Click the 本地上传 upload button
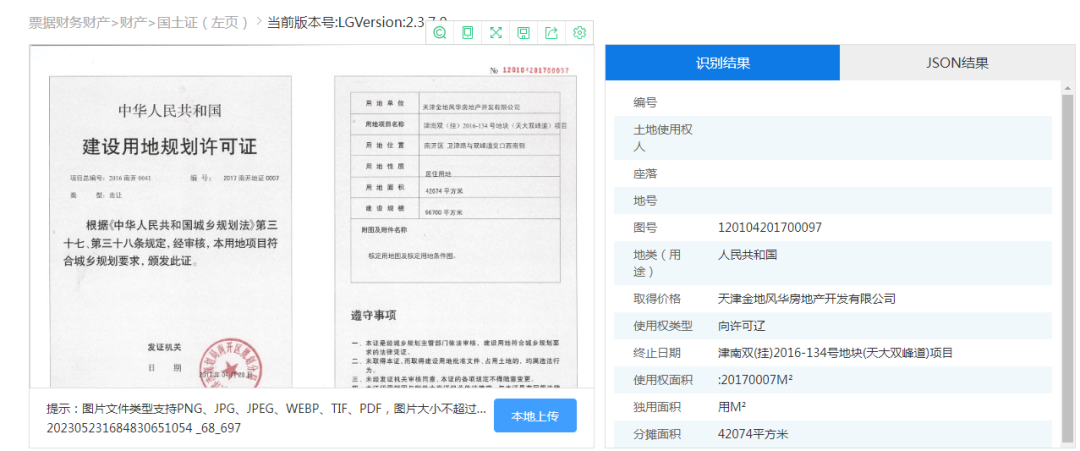The height and width of the screenshot is (451, 1080). [x=535, y=416]
